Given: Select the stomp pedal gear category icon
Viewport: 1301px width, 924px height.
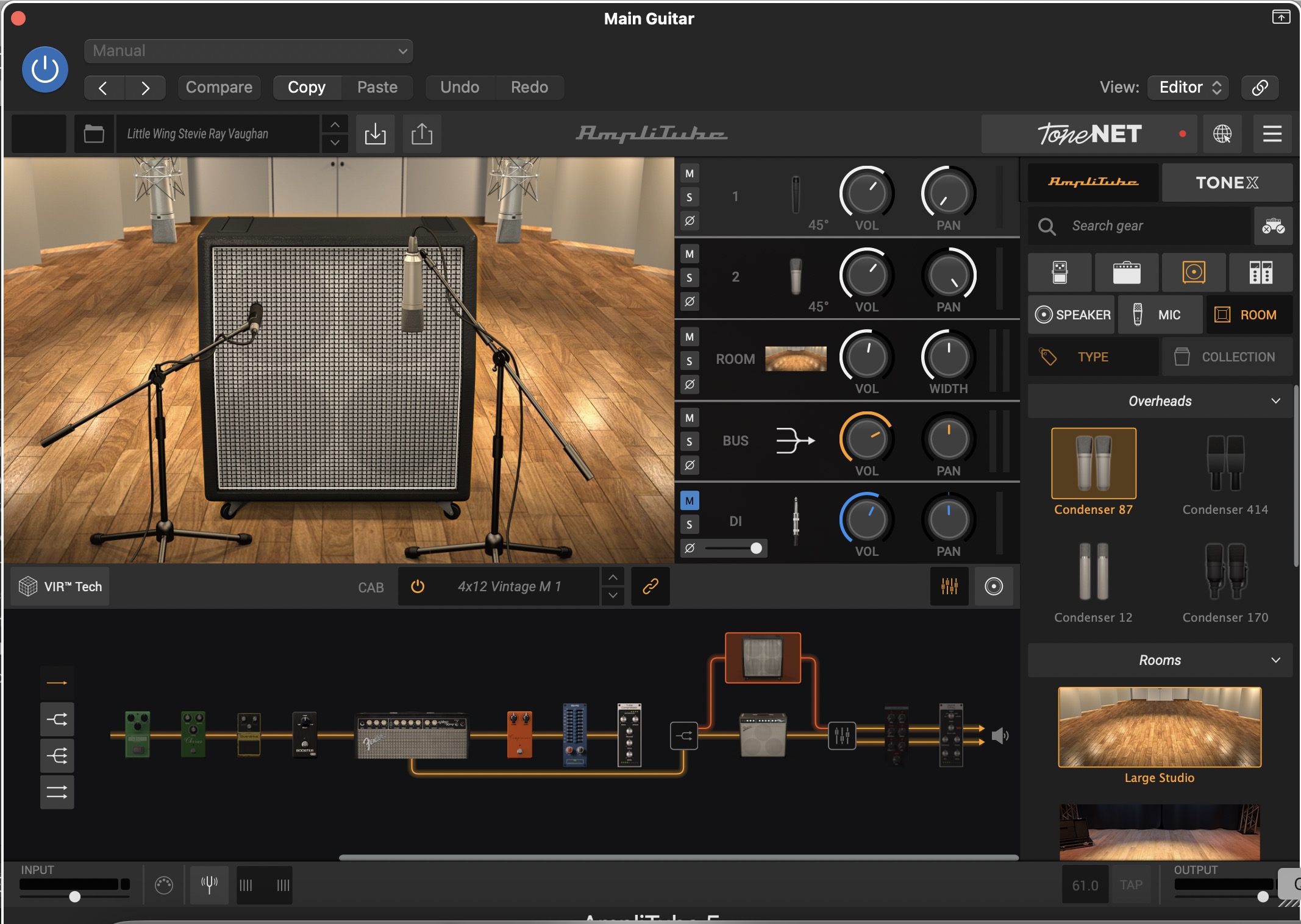Looking at the screenshot, I should [x=1060, y=272].
